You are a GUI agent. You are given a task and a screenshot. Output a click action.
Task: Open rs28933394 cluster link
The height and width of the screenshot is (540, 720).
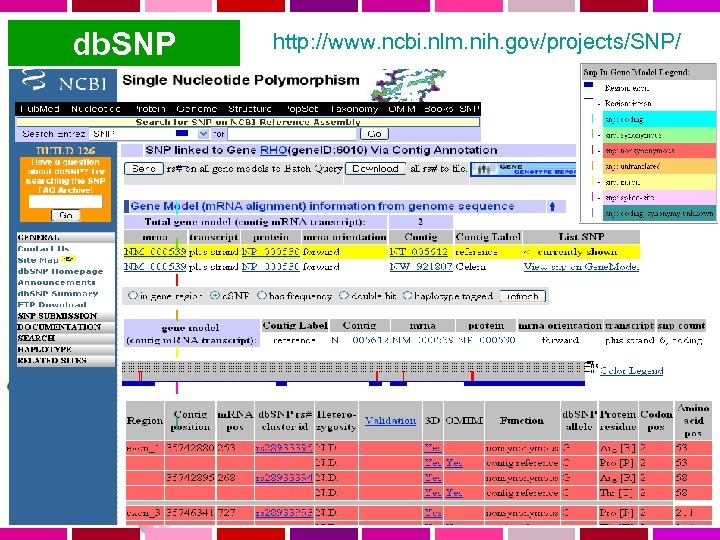tap(284, 478)
